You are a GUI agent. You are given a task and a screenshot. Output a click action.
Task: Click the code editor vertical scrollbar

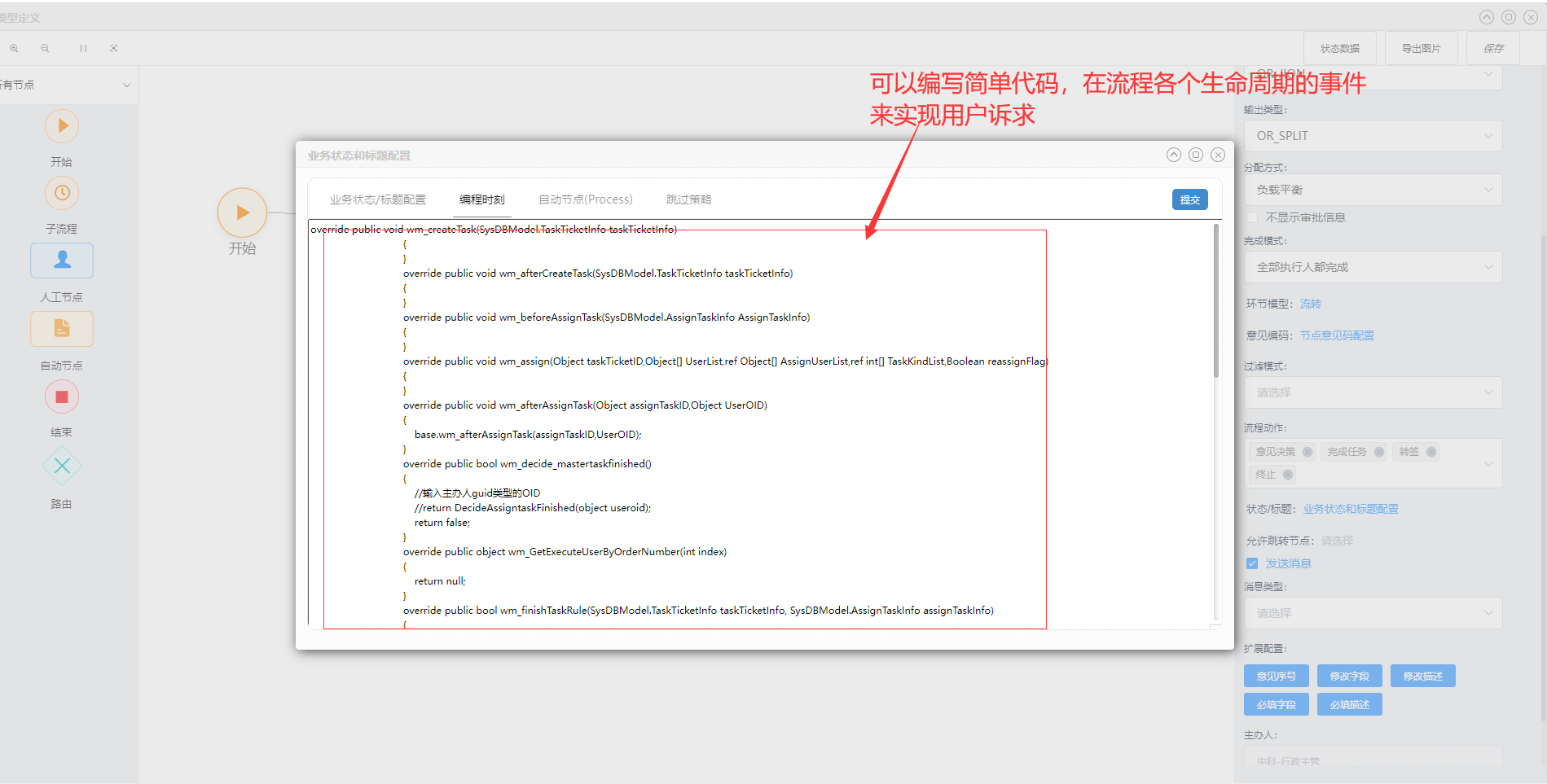[x=1215, y=301]
